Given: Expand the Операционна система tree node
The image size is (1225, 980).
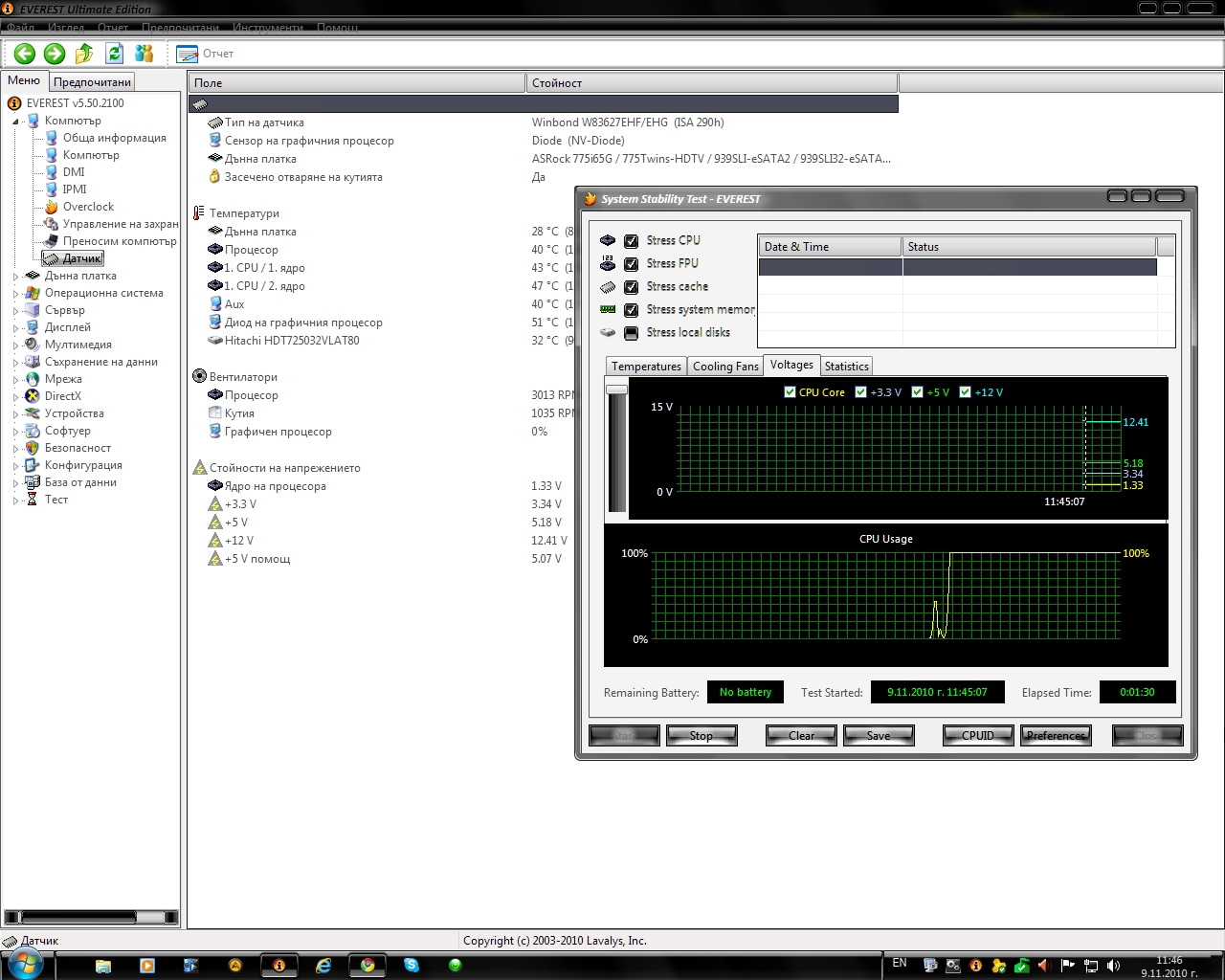Looking at the screenshot, I should click(15, 294).
